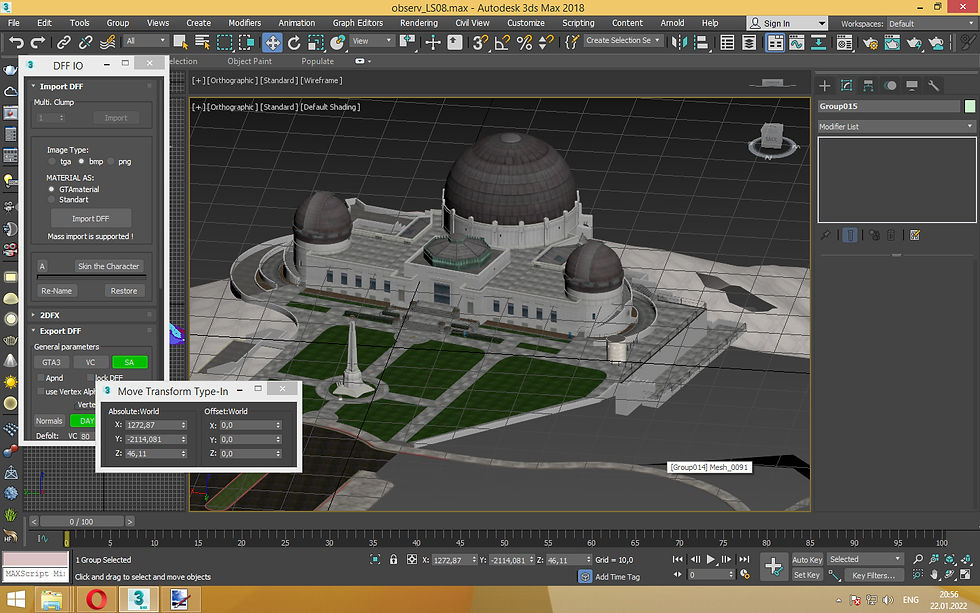Viewport: 980px width, 613px height.
Task: Open the Rendering menu
Action: pos(418,23)
